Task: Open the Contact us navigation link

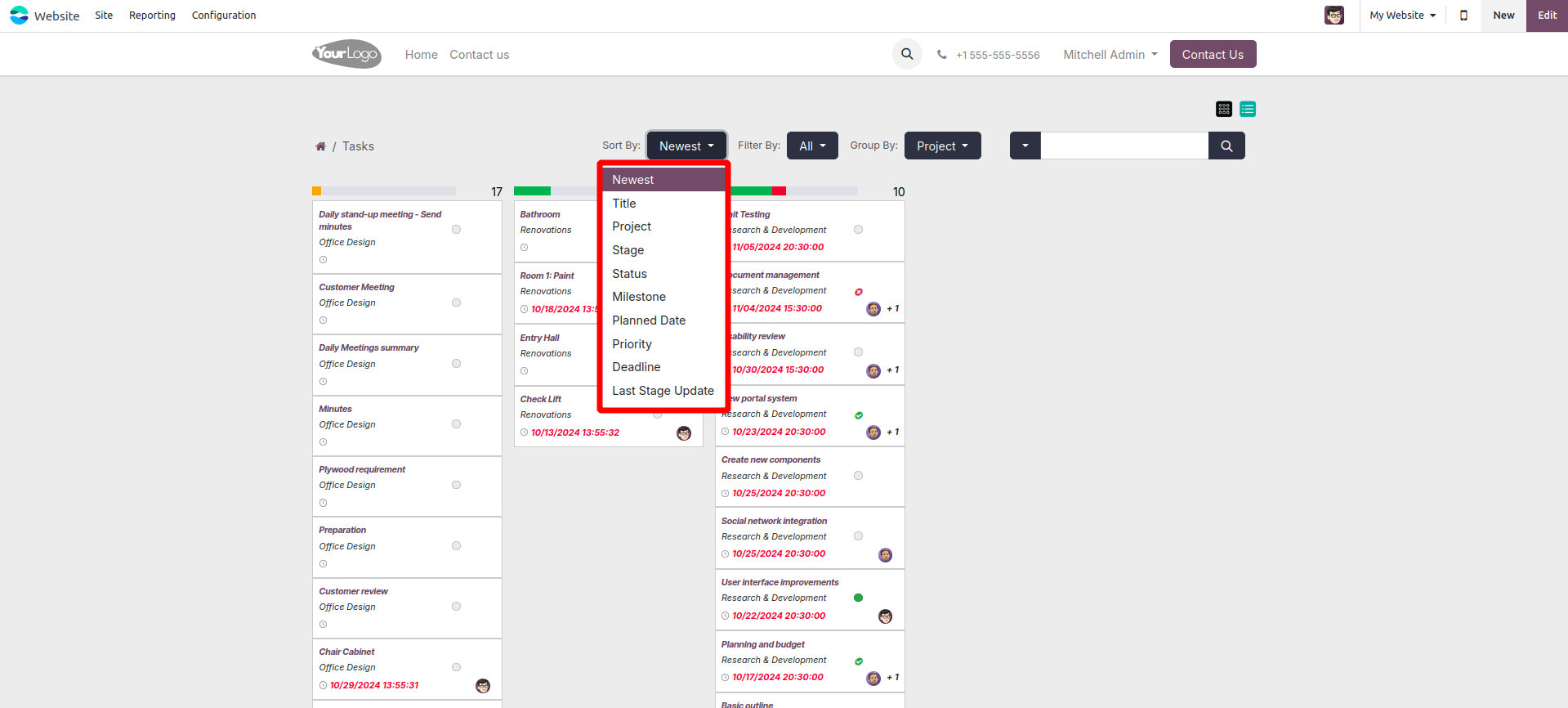Action: tap(480, 55)
